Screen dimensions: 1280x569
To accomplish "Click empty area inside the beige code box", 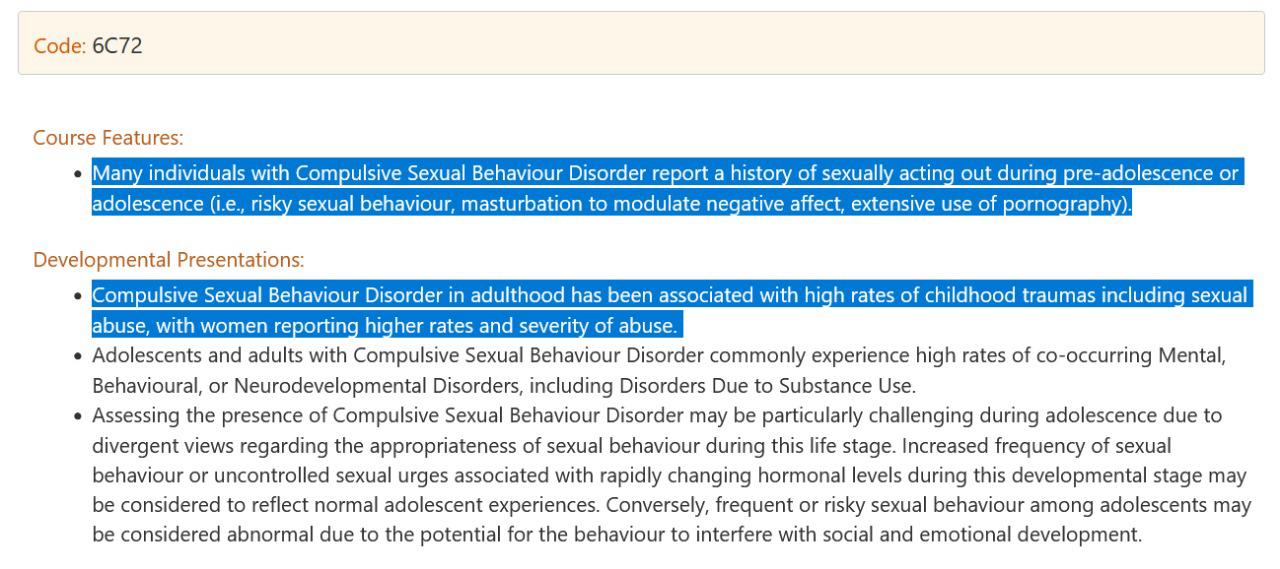I will tap(700, 44).
